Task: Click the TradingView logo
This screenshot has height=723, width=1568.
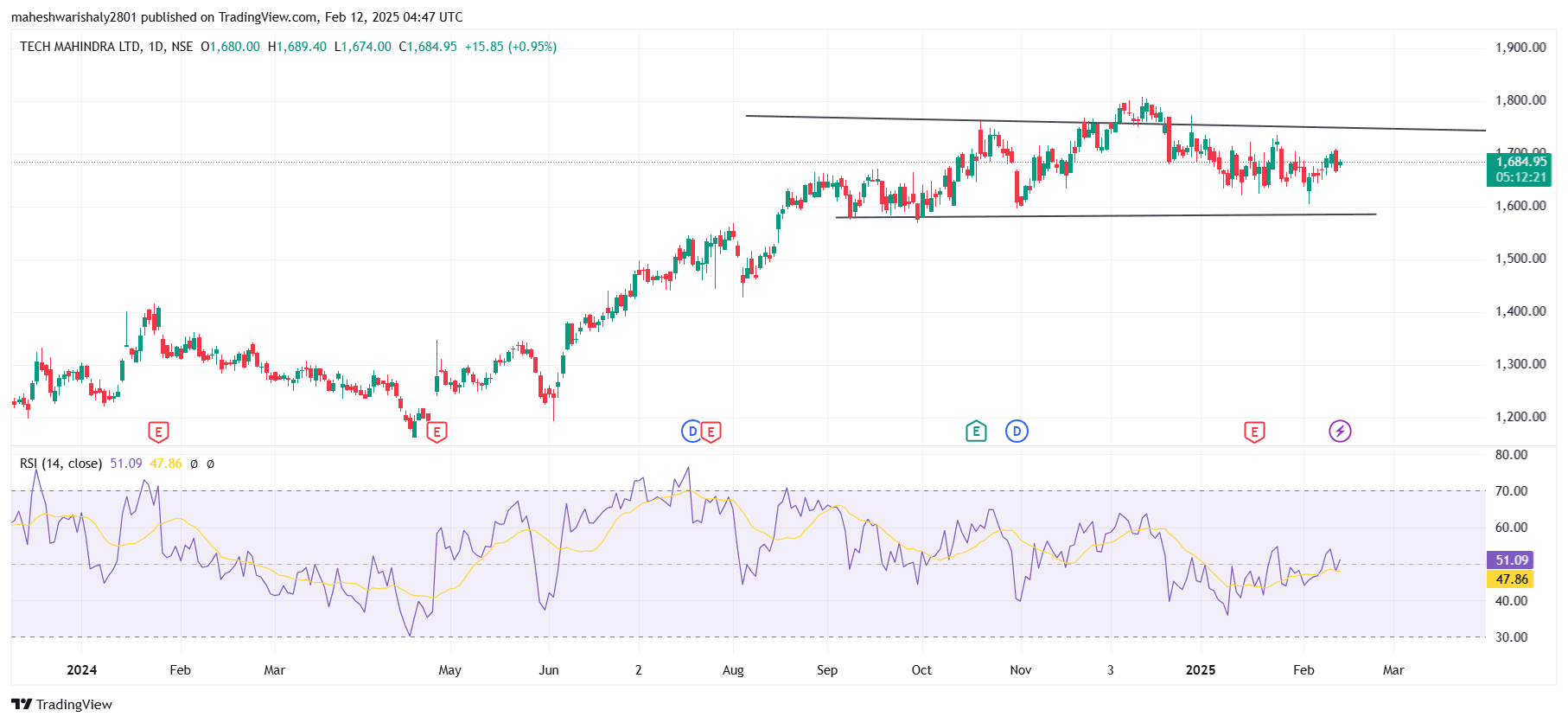Action: [61, 704]
